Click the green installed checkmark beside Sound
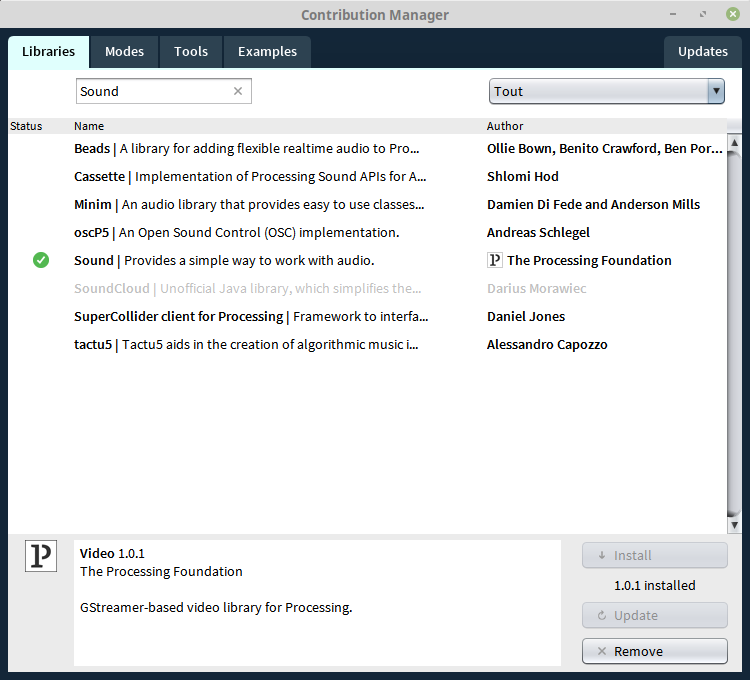The image size is (750, 680). pyautogui.click(x=41, y=260)
